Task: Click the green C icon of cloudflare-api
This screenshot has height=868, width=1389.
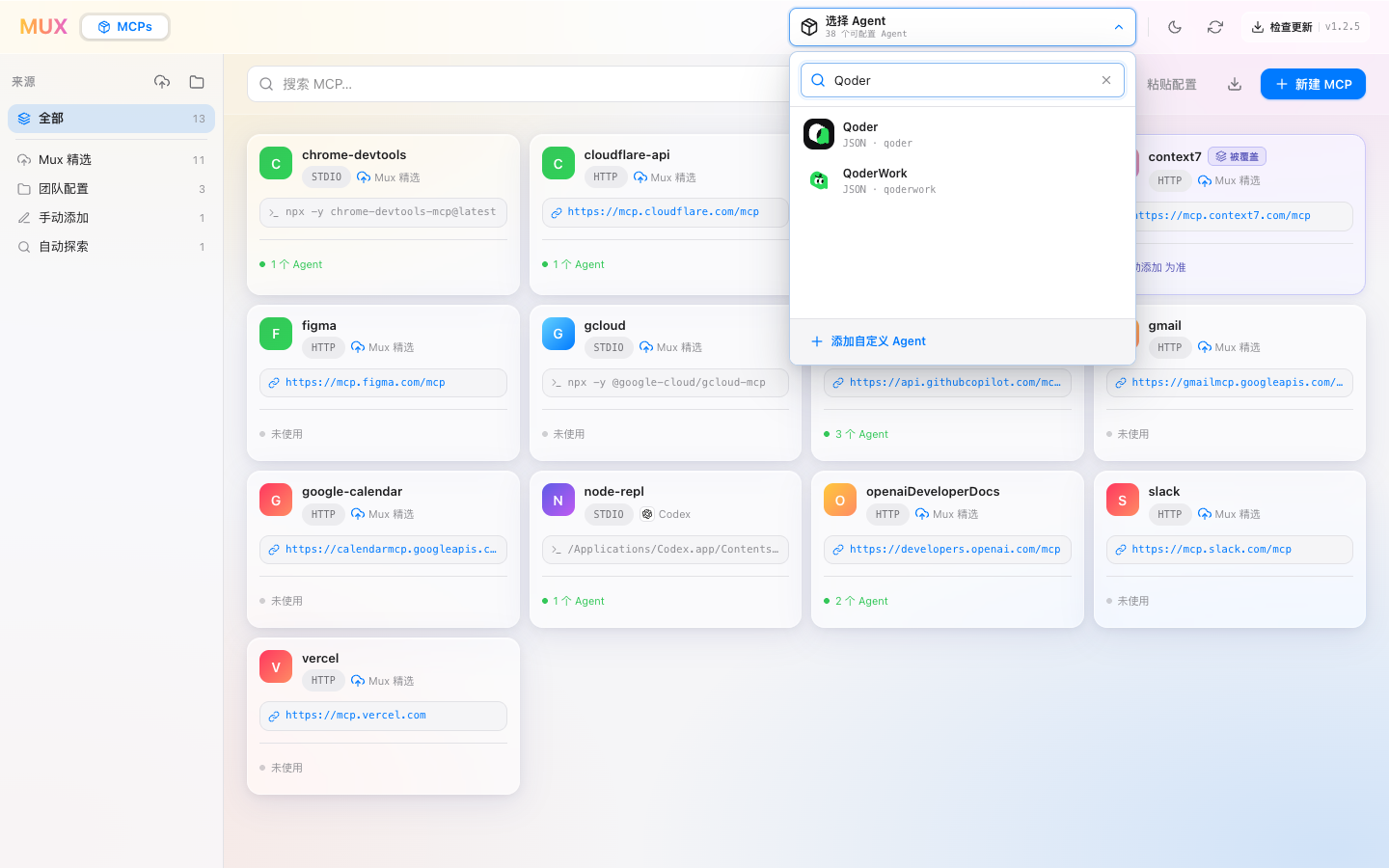Action: coord(558,164)
